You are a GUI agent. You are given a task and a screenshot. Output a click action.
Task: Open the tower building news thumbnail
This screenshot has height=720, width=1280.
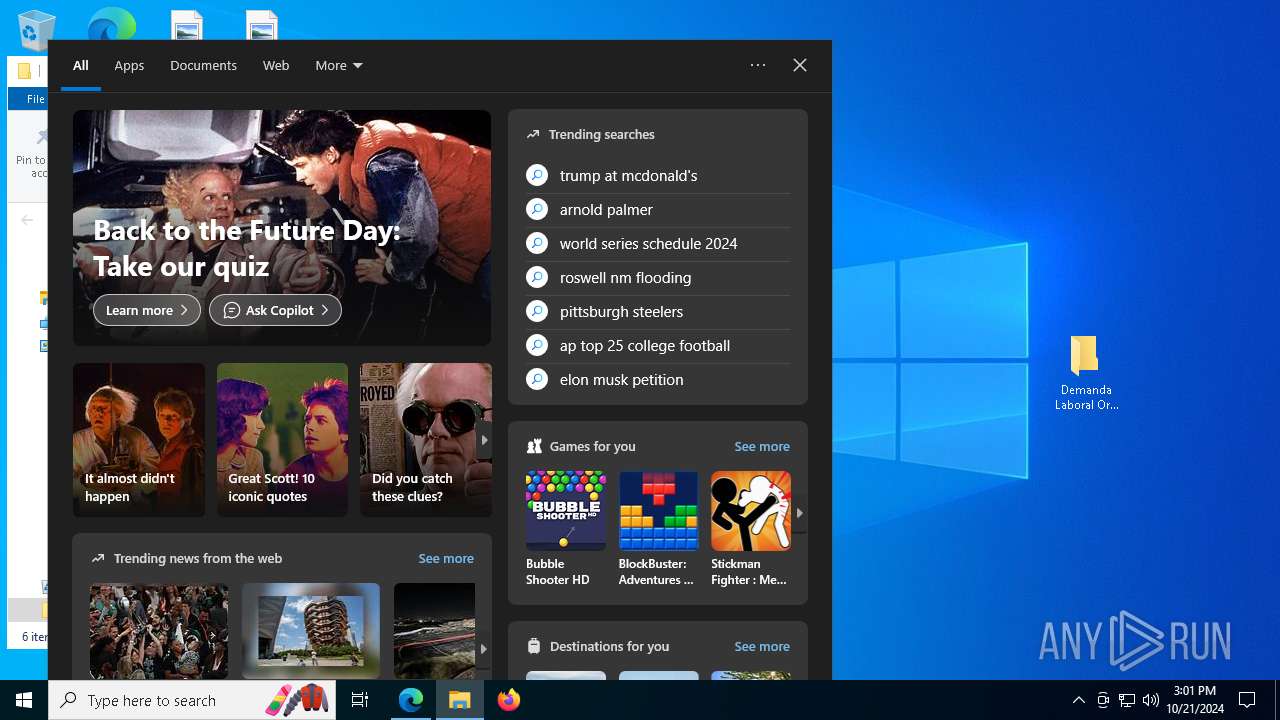[311, 631]
